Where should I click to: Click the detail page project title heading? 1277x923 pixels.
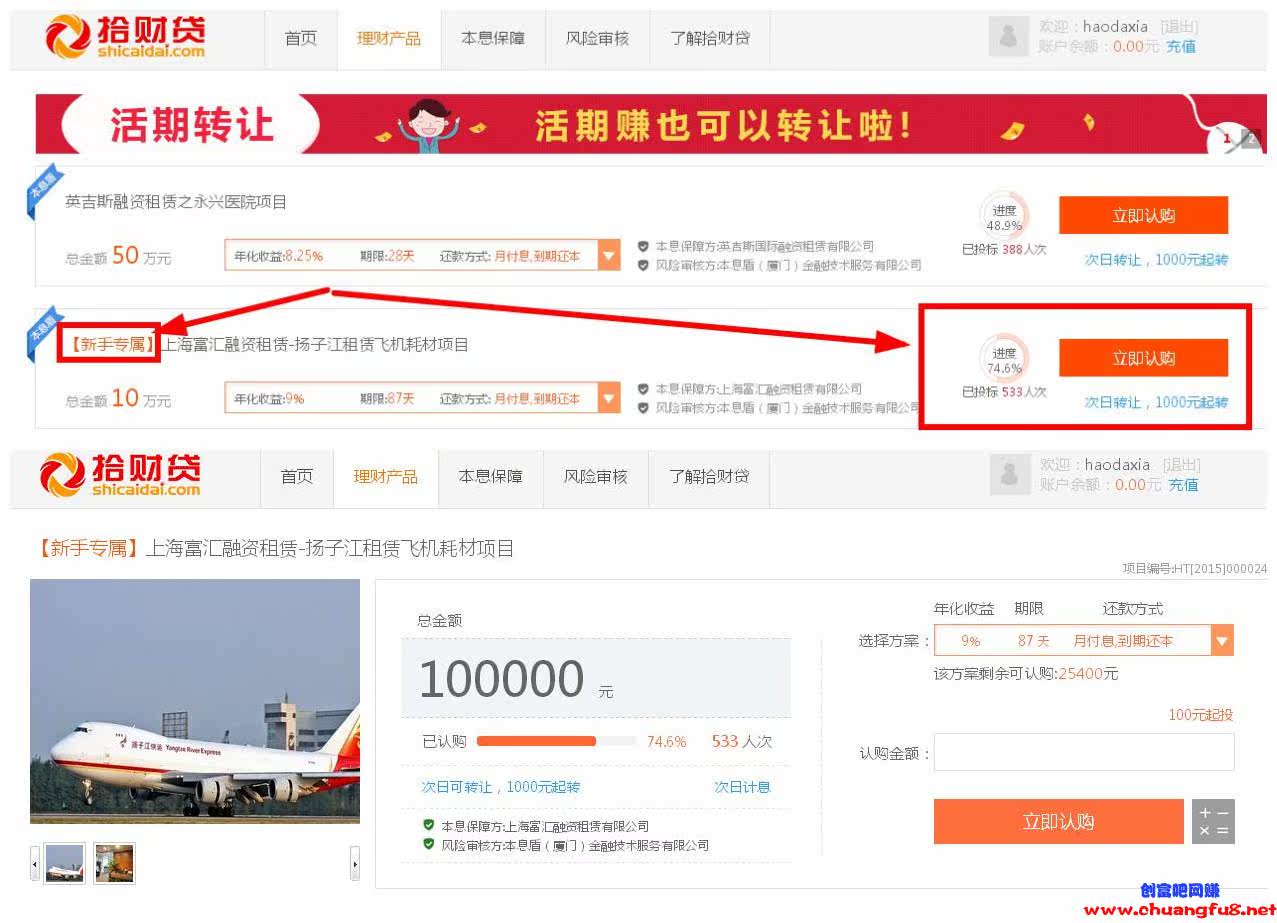point(274,548)
